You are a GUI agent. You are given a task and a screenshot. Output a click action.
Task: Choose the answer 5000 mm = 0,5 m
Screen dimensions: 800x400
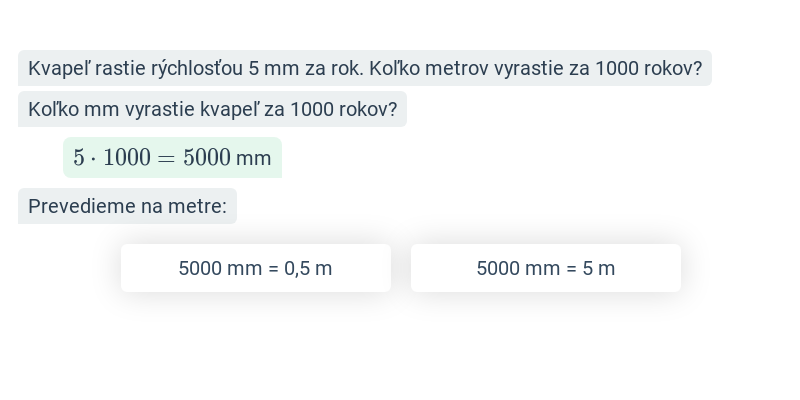pos(256,268)
